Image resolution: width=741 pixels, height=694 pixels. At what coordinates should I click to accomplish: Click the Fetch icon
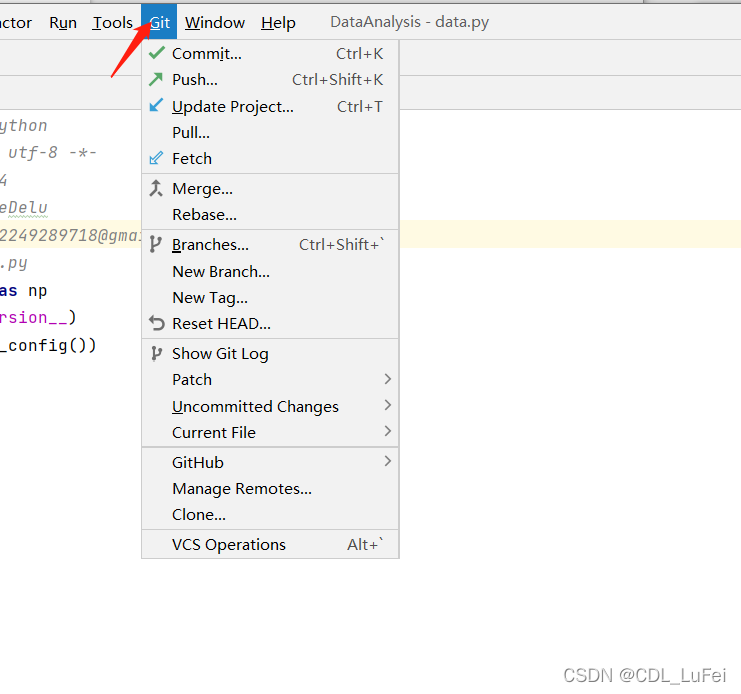156,158
